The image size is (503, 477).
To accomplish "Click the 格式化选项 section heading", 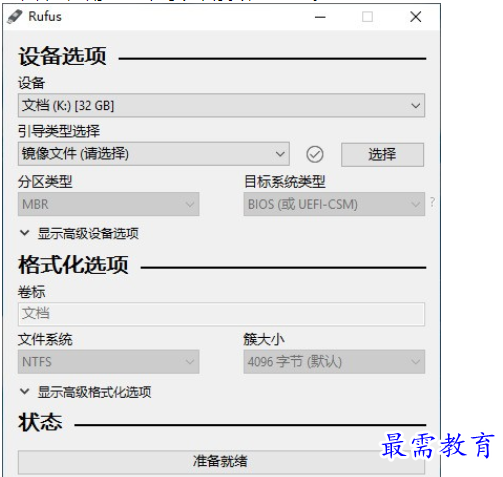I will [73, 265].
